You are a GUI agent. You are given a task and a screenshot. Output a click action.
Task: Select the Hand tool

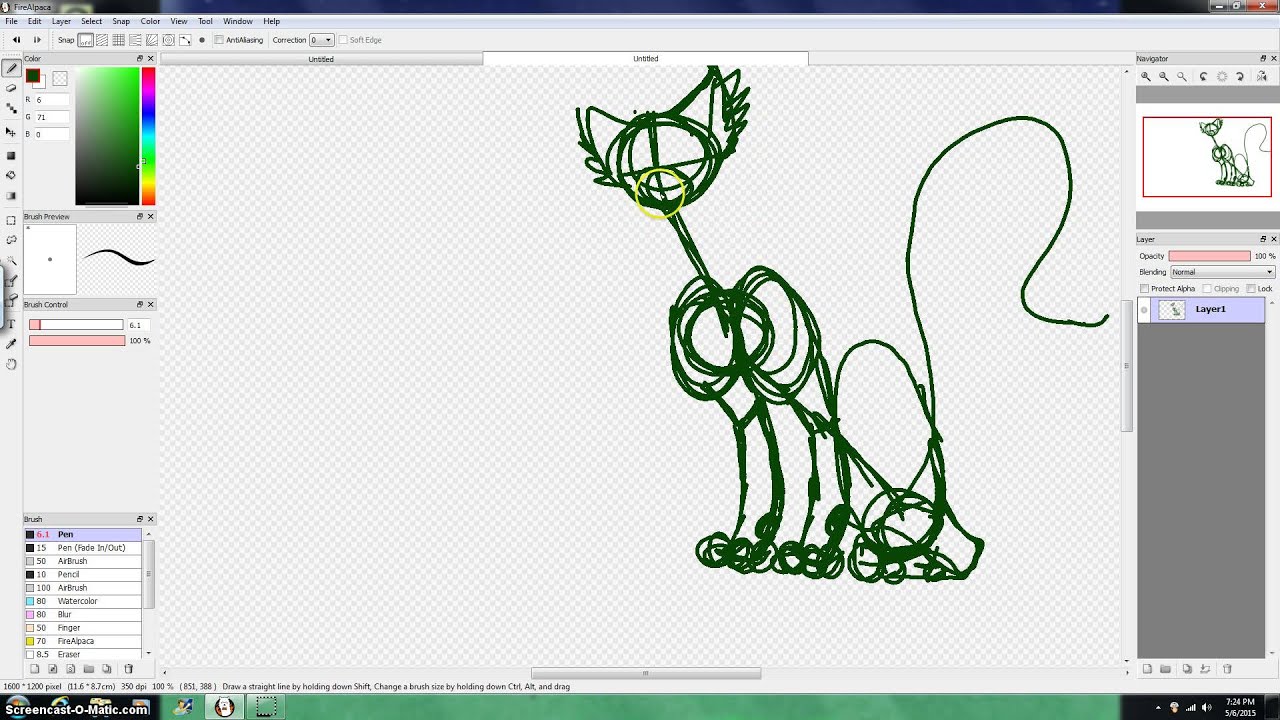11,364
